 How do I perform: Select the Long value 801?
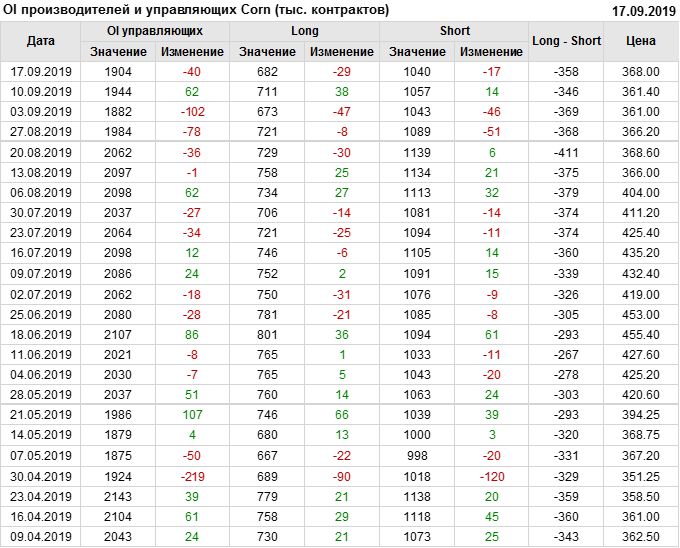[x=267, y=335]
